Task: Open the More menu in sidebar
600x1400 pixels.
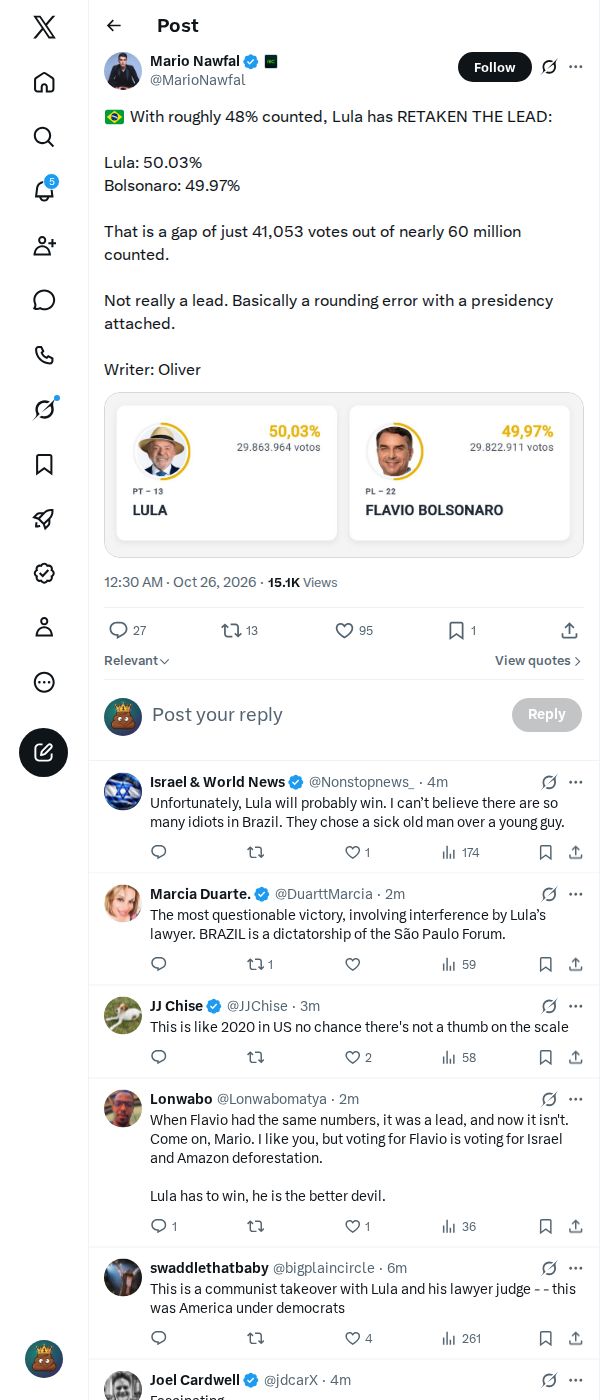Action: (44, 682)
